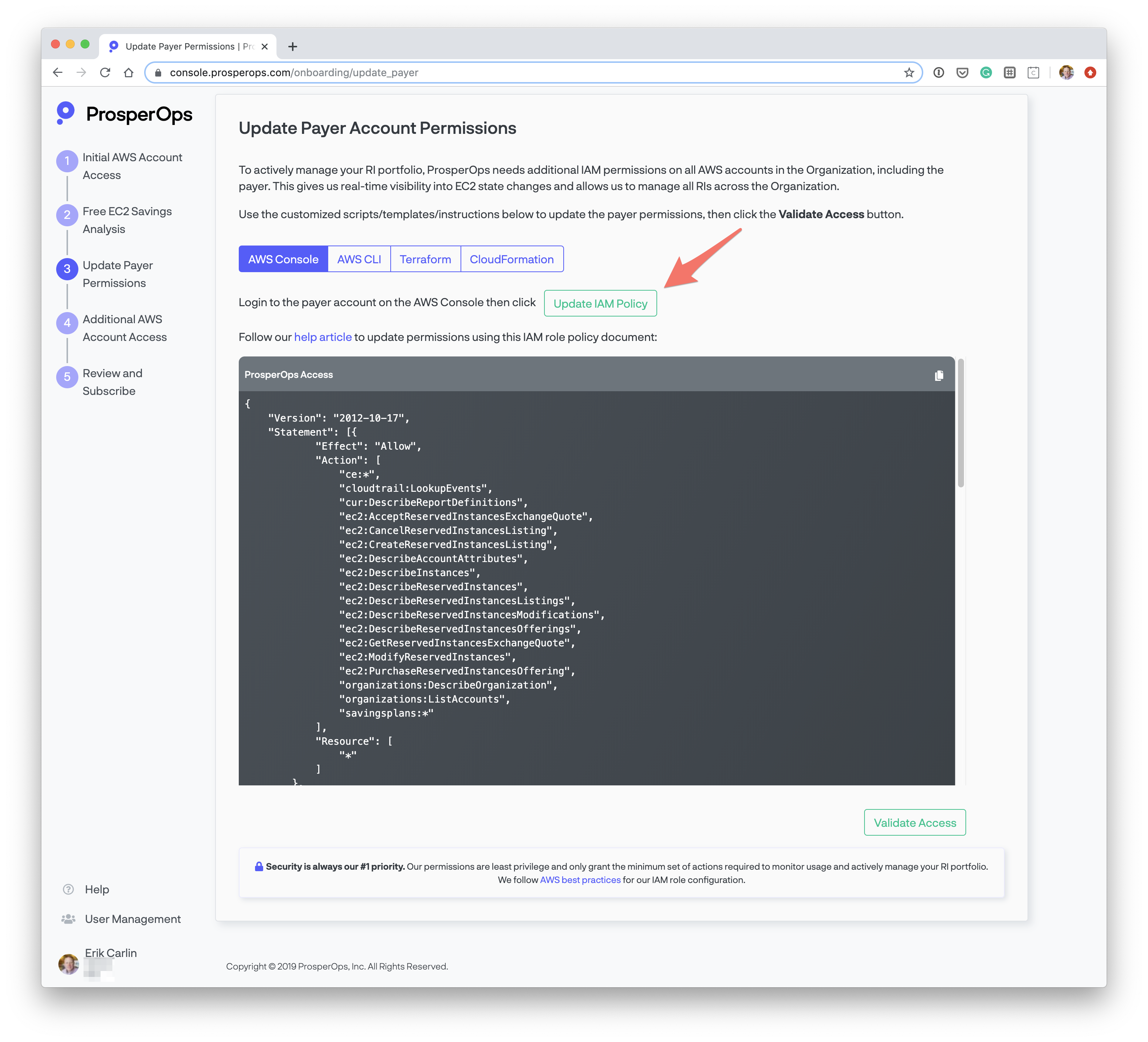Open User Management sidebar link
The image size is (1148, 1042).
click(133, 919)
